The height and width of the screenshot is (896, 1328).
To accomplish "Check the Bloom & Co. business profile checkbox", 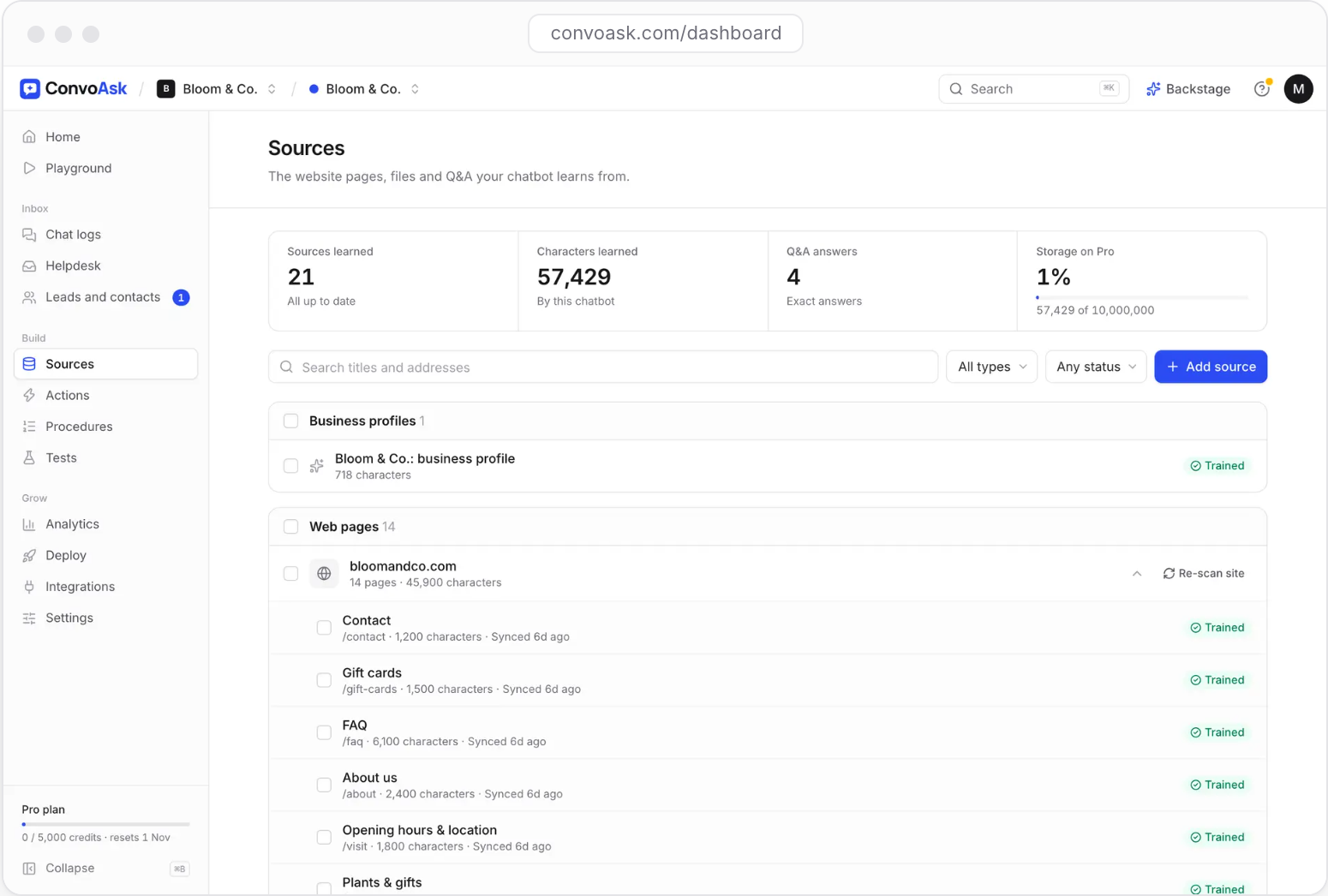I will pyautogui.click(x=291, y=466).
